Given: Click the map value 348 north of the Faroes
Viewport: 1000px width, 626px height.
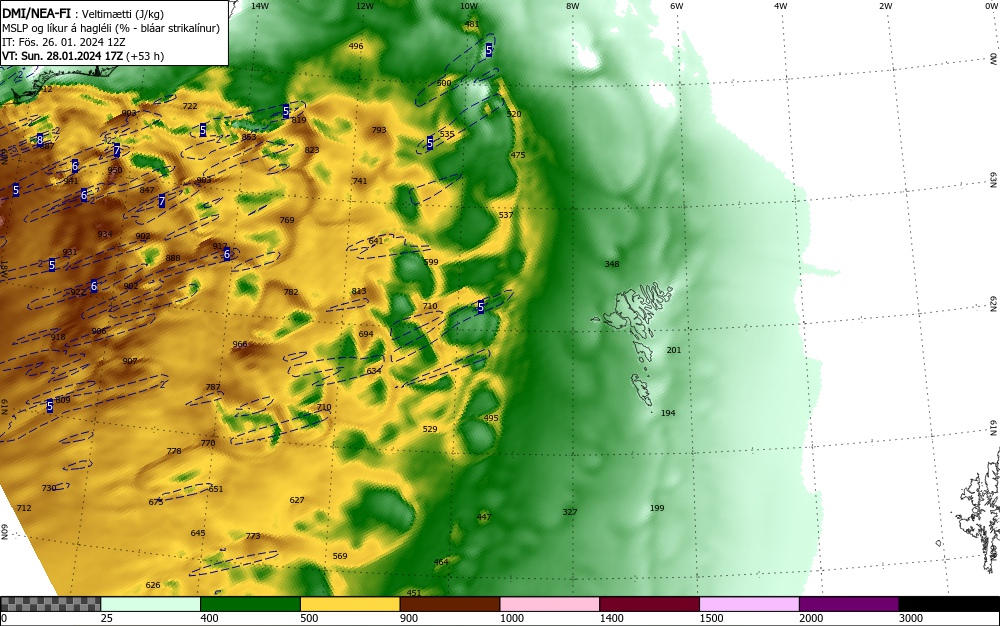Looking at the screenshot, I should [612, 264].
